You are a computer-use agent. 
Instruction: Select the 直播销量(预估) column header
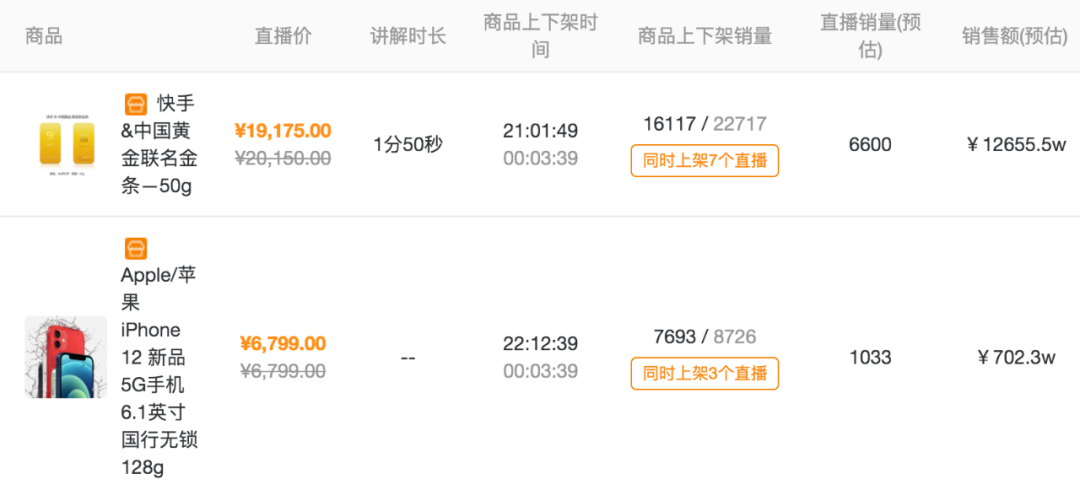point(871,36)
